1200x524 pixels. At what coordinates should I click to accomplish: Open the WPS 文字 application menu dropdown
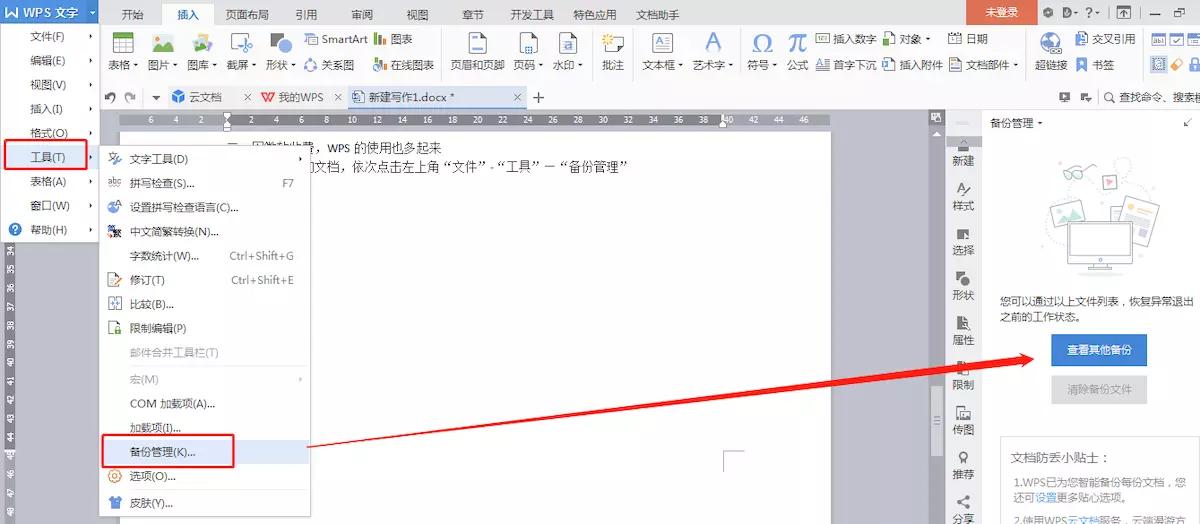92,13
